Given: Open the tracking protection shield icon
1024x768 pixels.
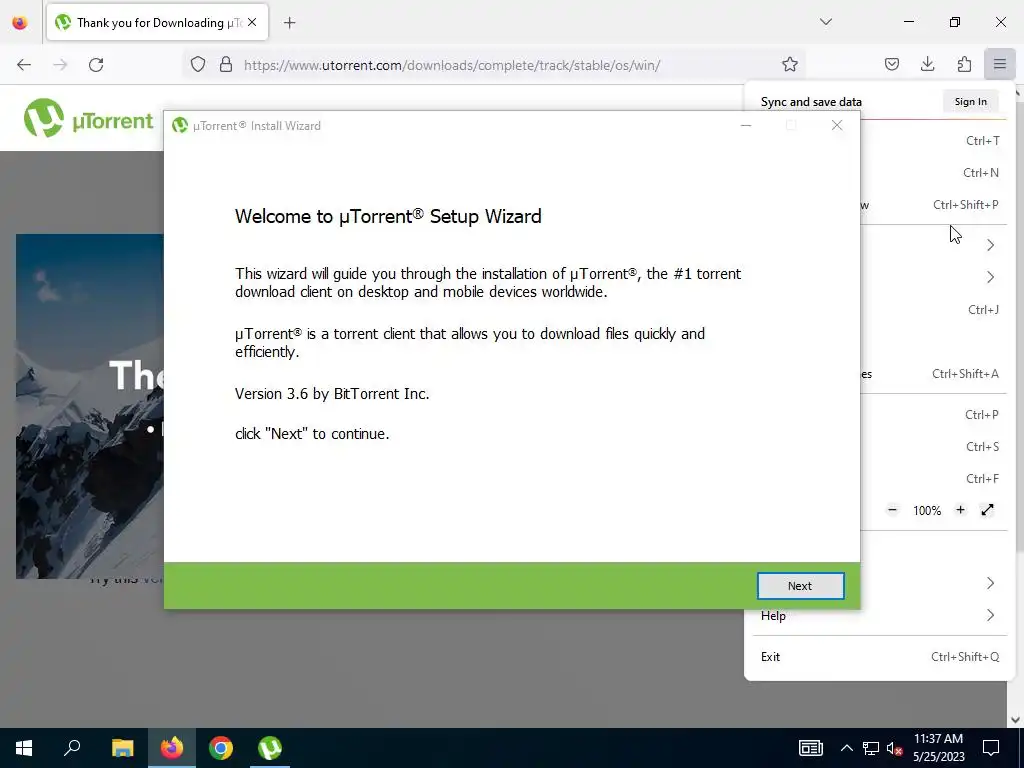Looking at the screenshot, I should coord(198,65).
